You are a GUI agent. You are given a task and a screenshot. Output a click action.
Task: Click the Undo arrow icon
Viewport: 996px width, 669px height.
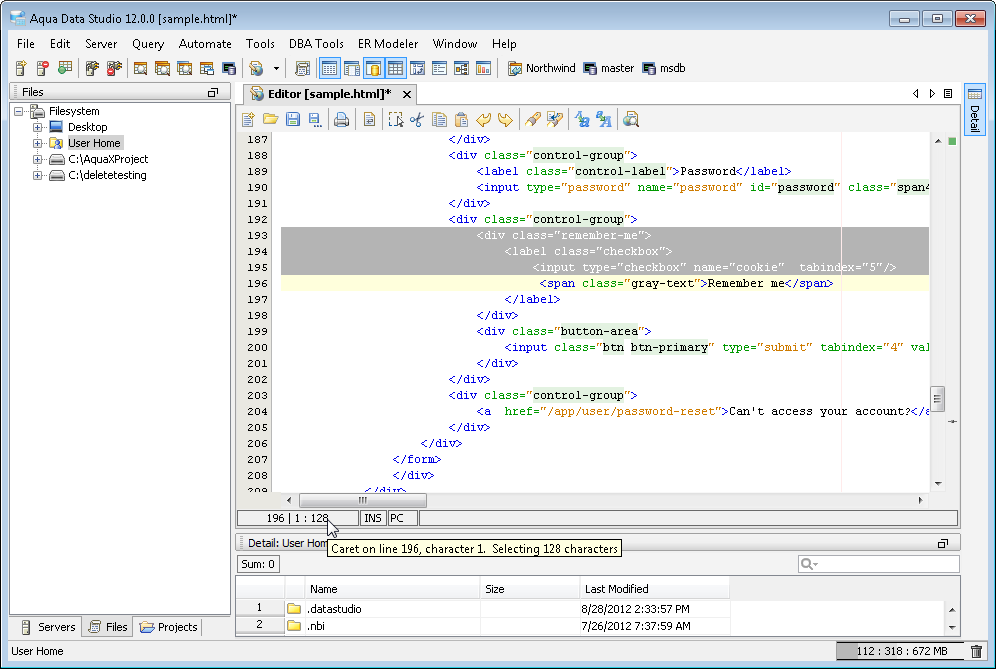484,120
